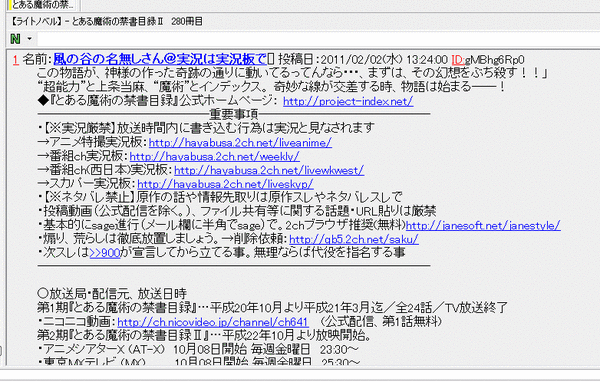
Task: Click the 重要事項 heading text
Action: point(234,114)
